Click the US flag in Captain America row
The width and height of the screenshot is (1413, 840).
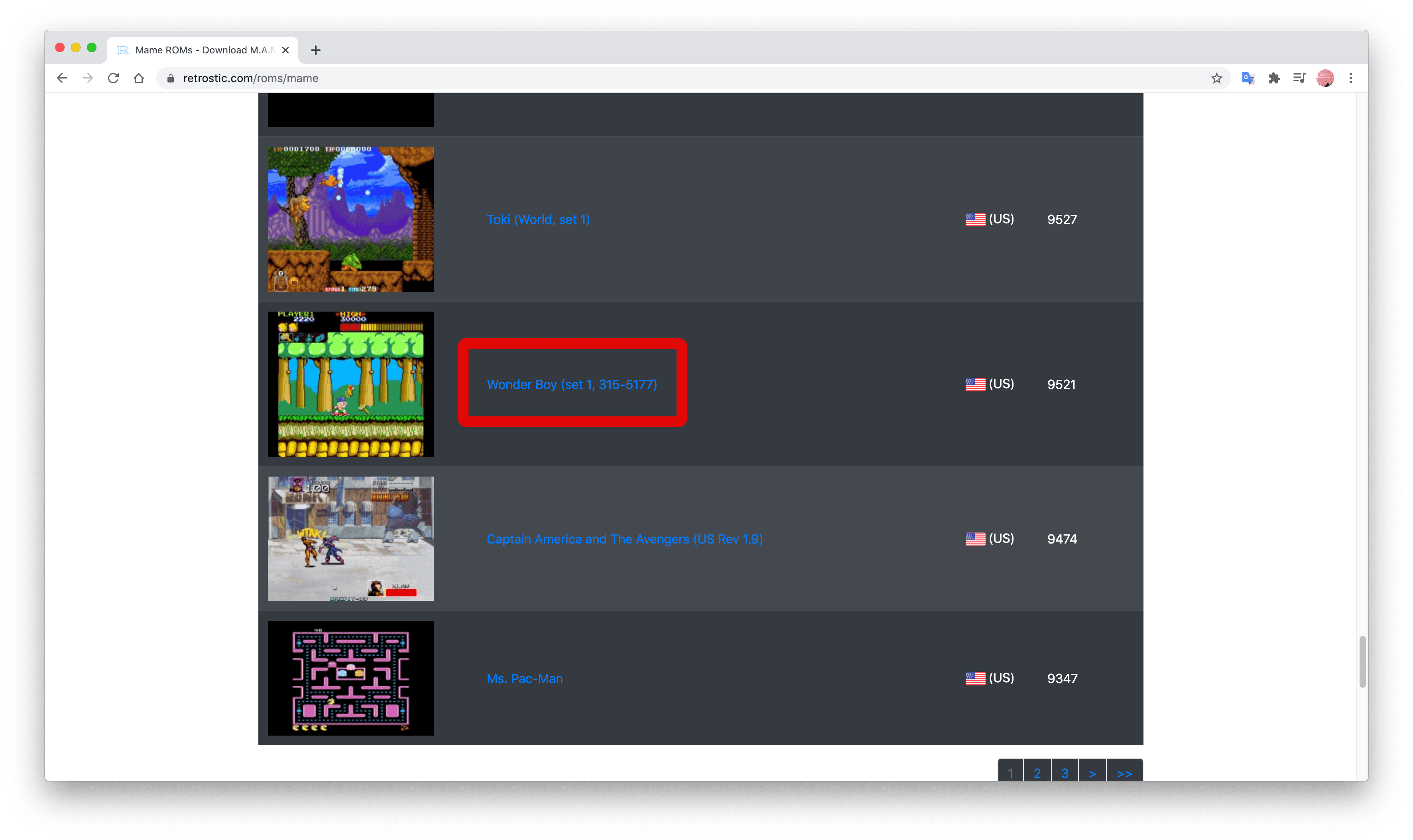click(x=975, y=540)
